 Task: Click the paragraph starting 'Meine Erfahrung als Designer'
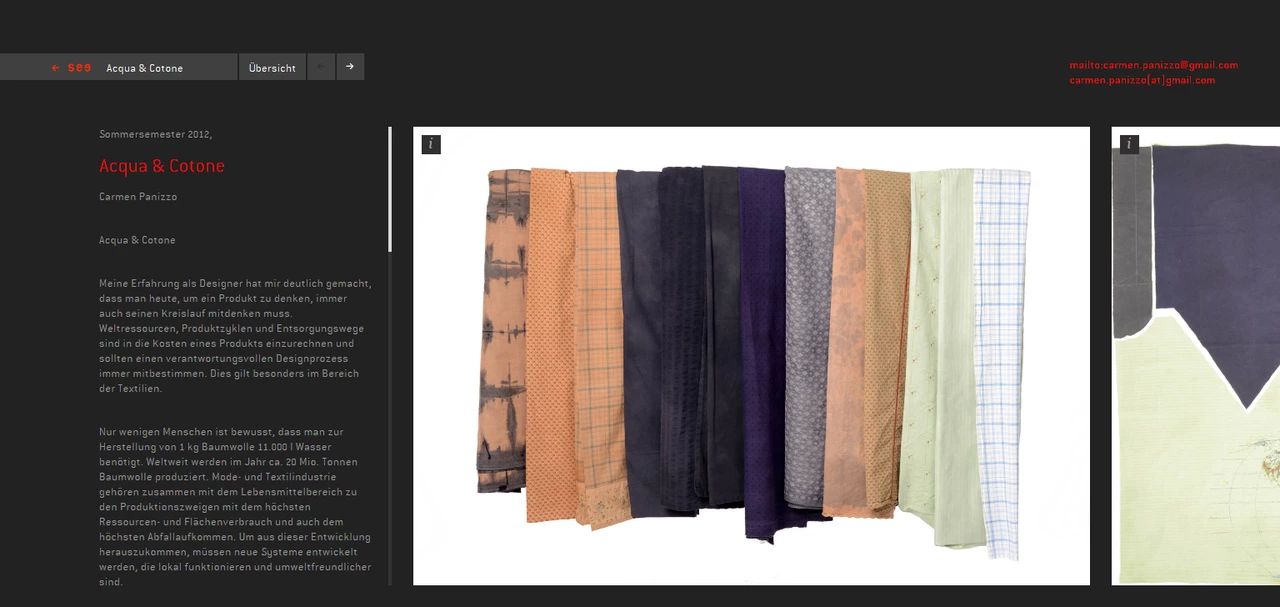point(235,336)
